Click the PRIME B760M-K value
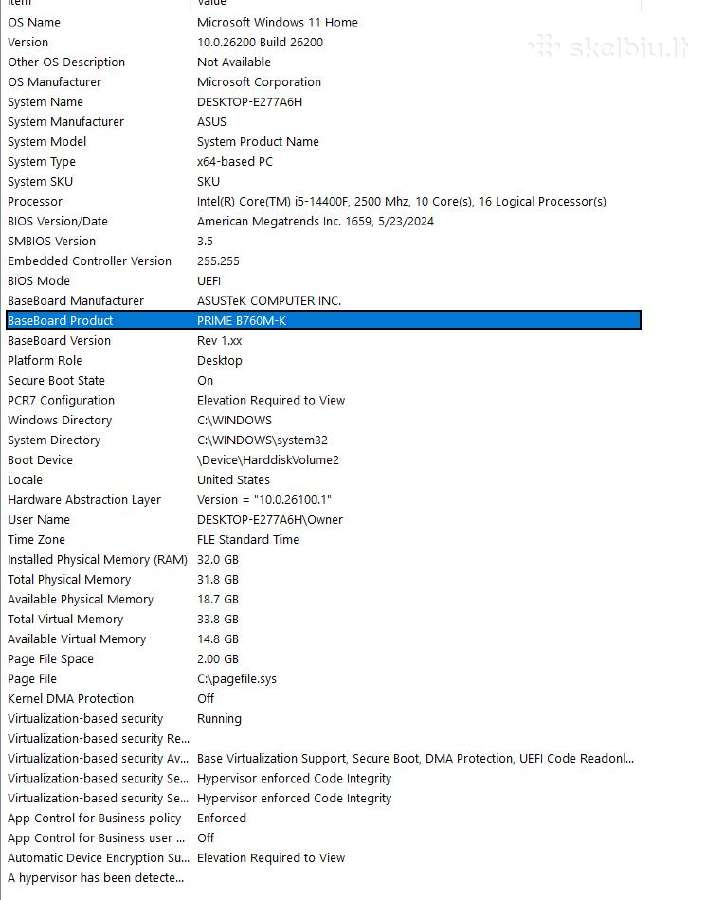The height and width of the screenshot is (900, 724). (241, 320)
